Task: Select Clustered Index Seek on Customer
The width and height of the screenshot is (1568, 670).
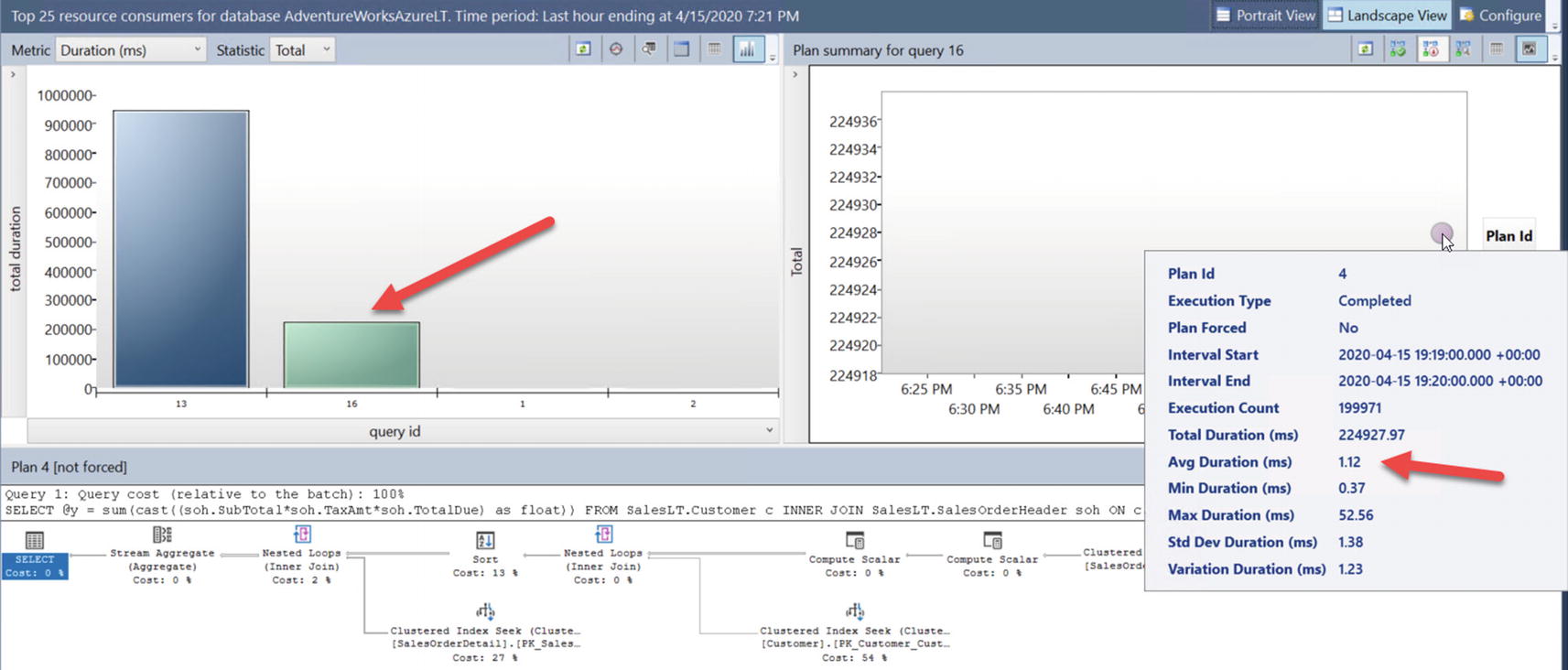Action: [855, 632]
